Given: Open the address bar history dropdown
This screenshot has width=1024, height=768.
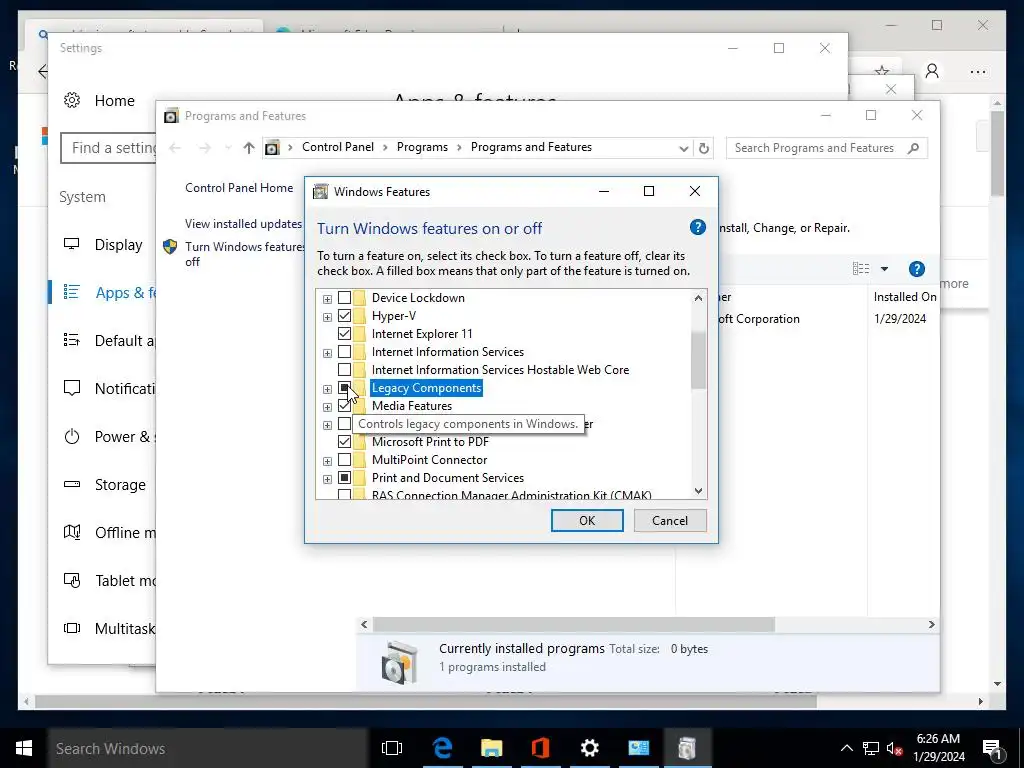Looking at the screenshot, I should click(x=683, y=148).
